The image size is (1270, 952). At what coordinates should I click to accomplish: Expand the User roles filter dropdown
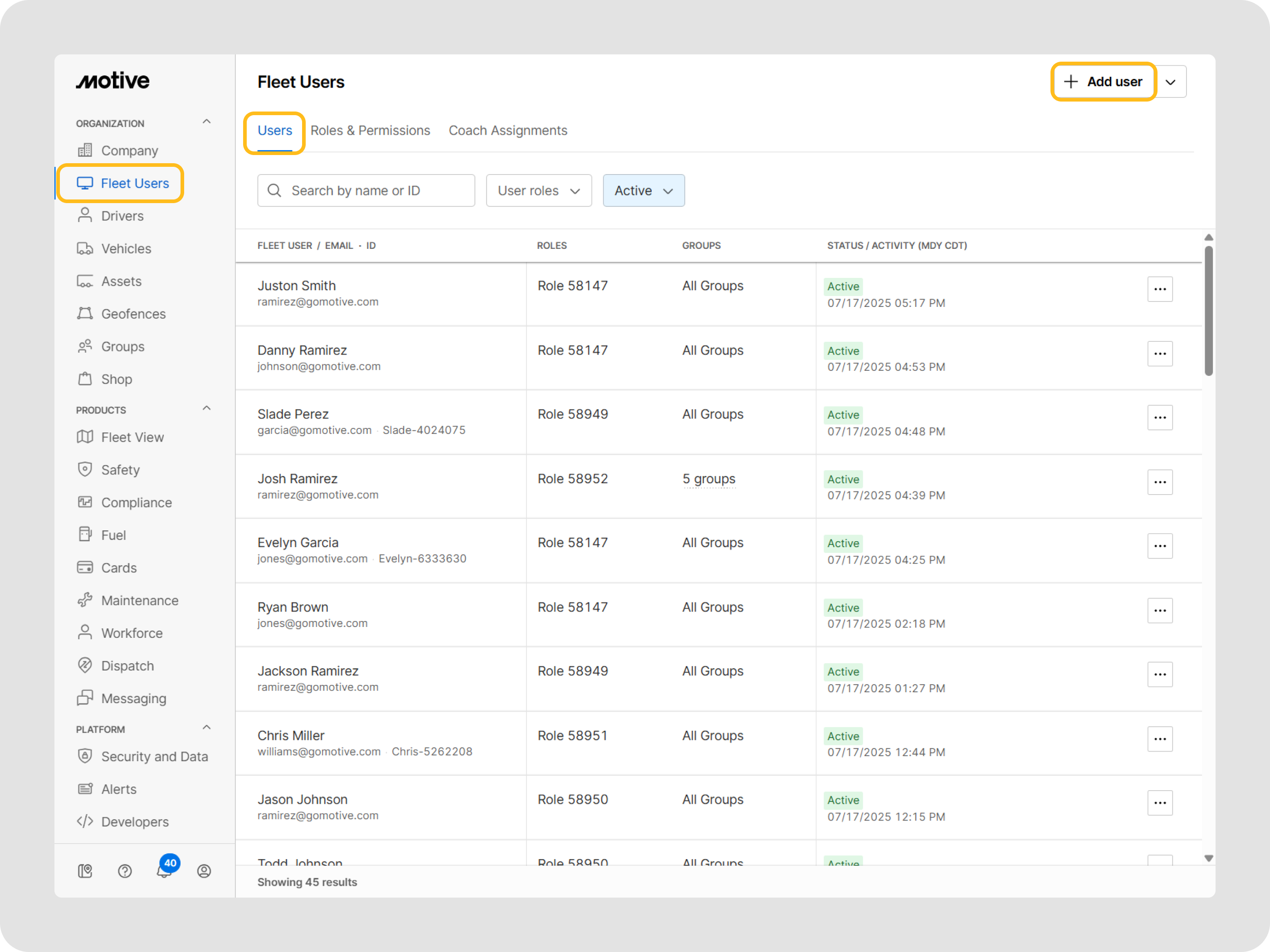tap(538, 190)
